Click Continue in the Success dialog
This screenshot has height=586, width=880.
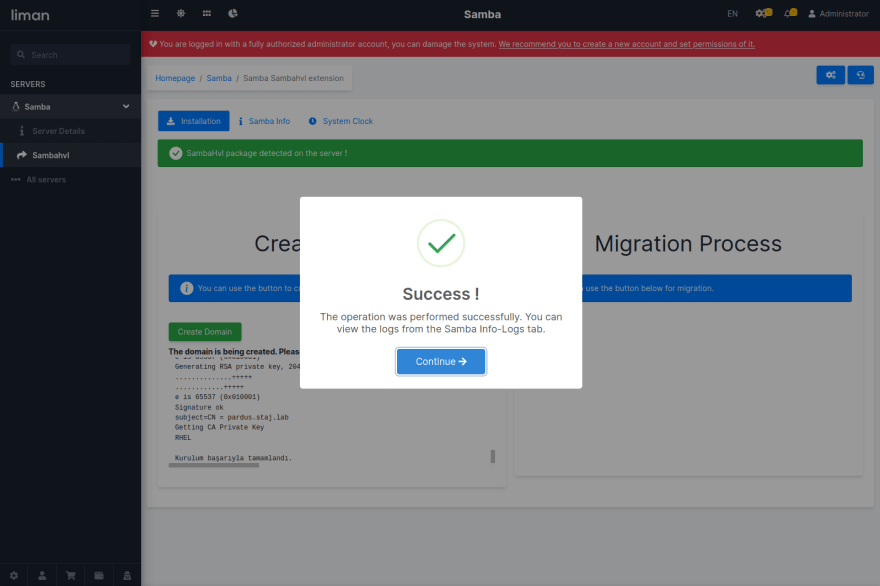(441, 362)
